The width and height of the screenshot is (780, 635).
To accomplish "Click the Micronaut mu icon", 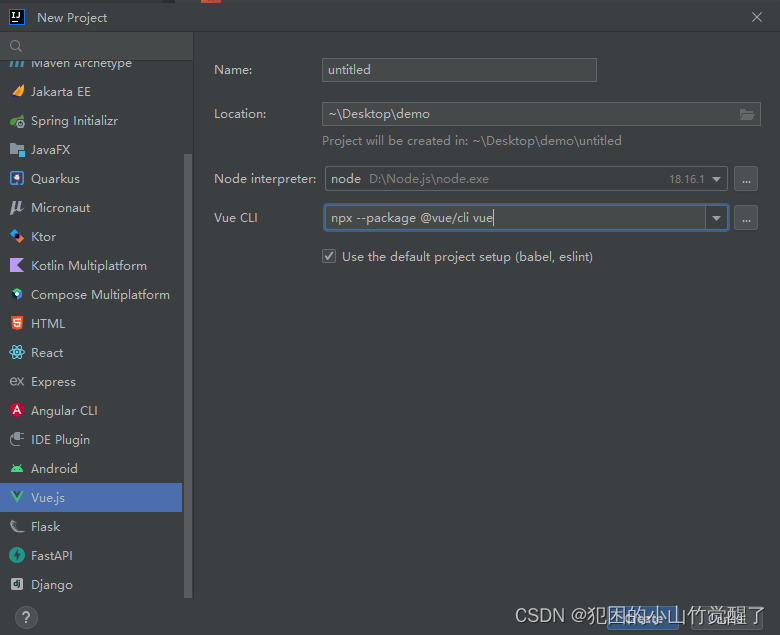I will tap(17, 207).
